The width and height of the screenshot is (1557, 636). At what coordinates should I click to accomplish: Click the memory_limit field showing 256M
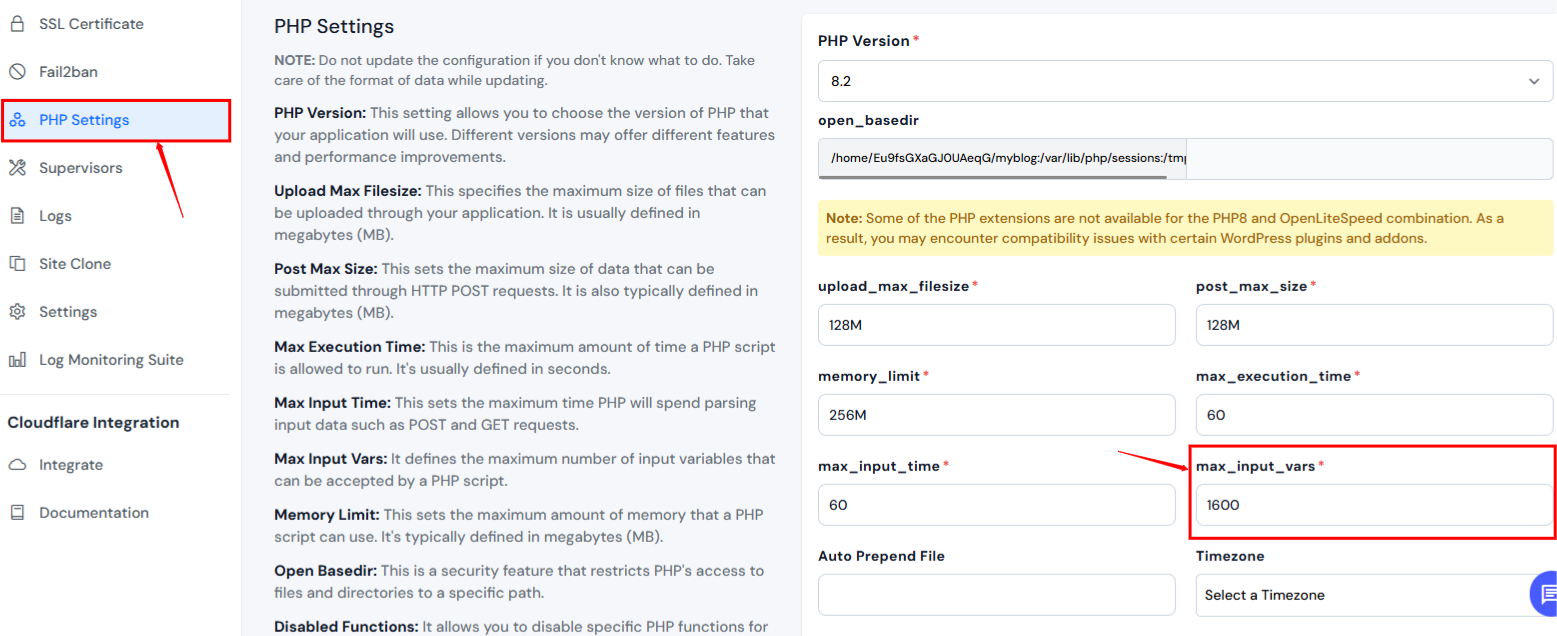click(996, 414)
